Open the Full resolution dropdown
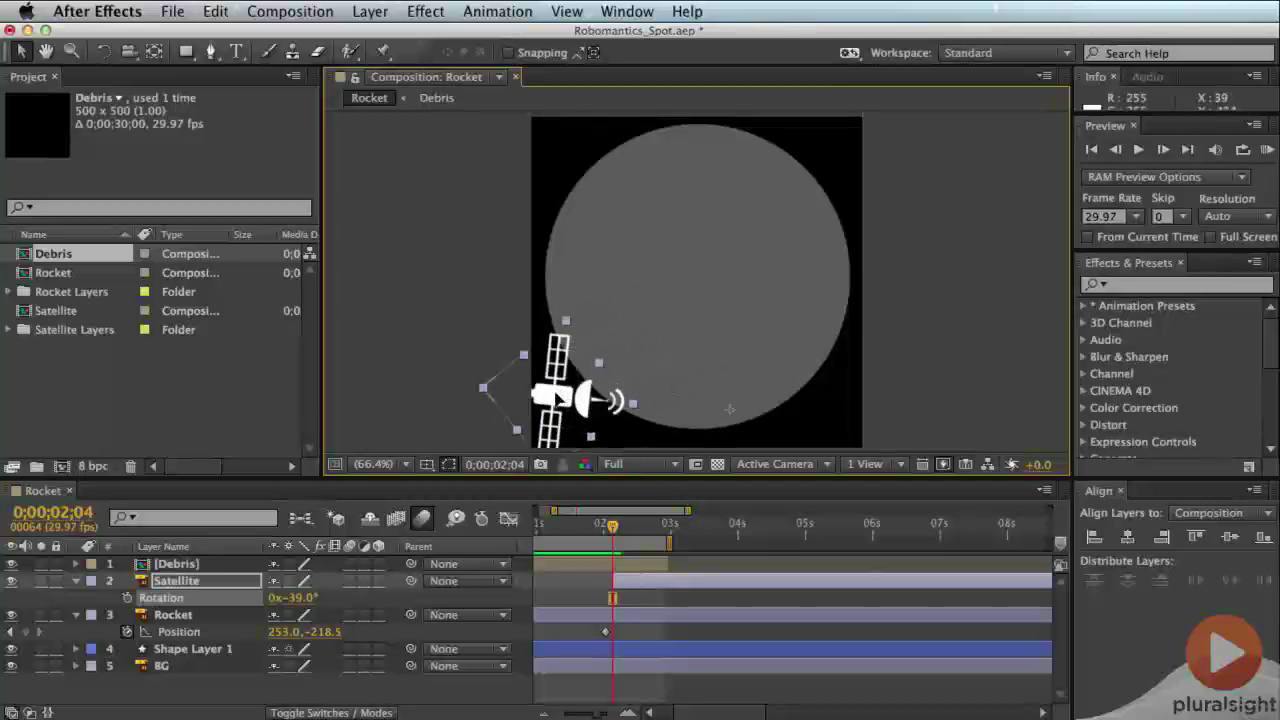The width and height of the screenshot is (1280, 720). [x=640, y=464]
